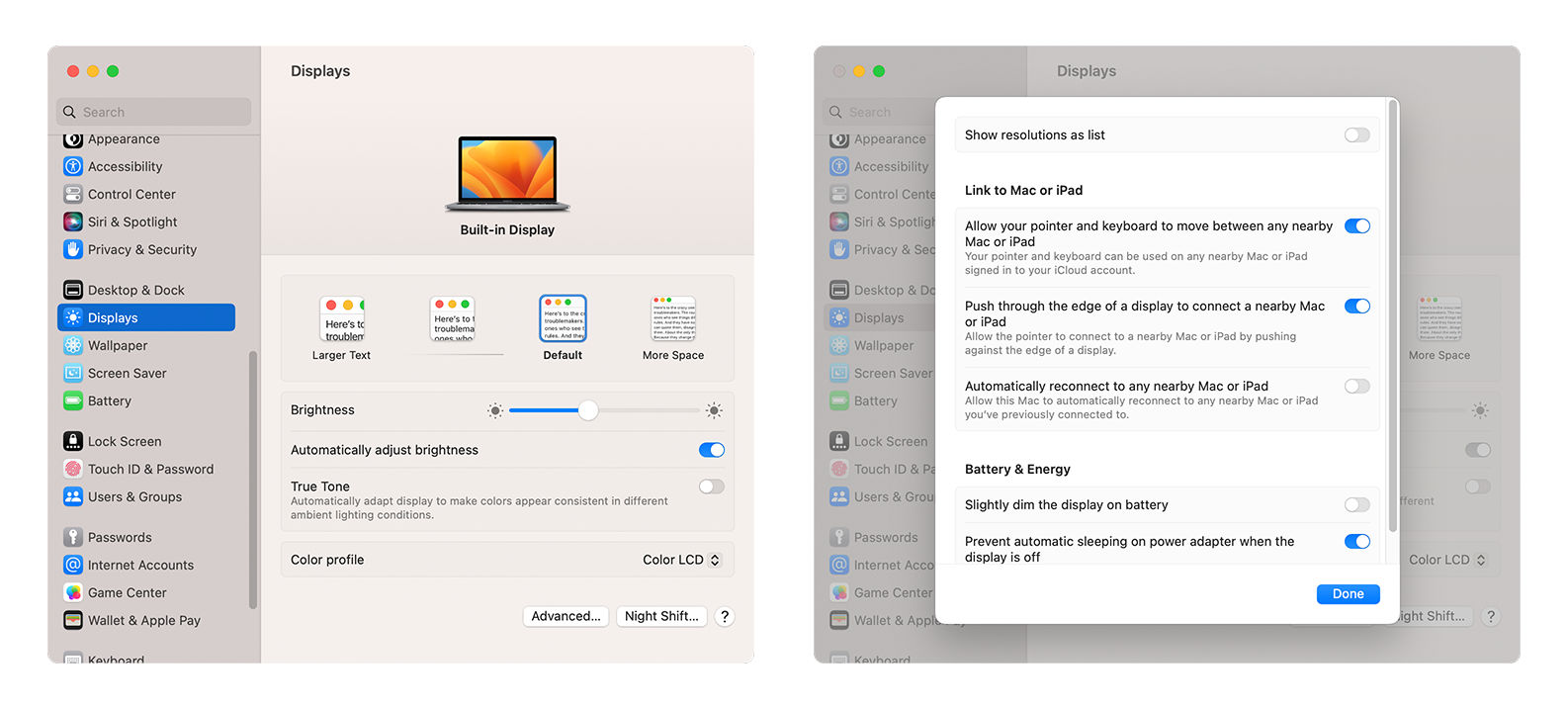
Task: Click the Touch ID fingerprint icon in left window
Action: click(x=73, y=469)
